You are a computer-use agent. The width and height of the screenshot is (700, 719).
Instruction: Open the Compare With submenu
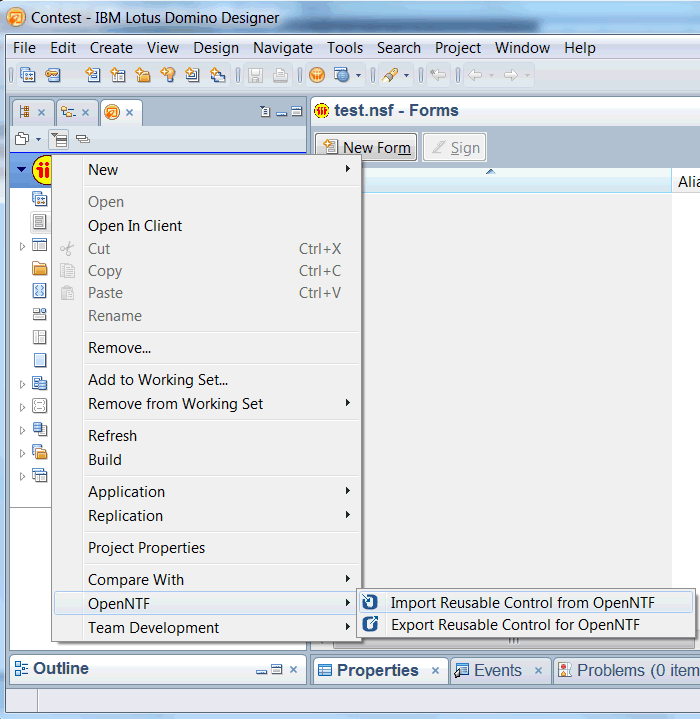(206, 580)
